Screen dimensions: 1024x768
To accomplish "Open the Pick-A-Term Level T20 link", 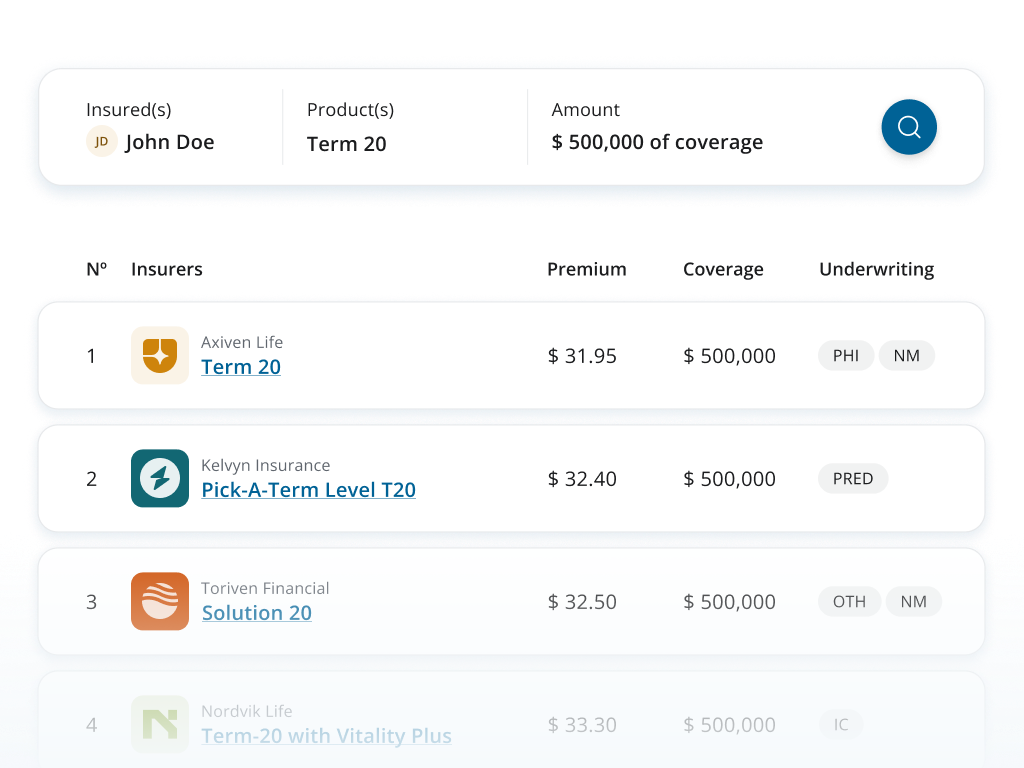I will 308,490.
